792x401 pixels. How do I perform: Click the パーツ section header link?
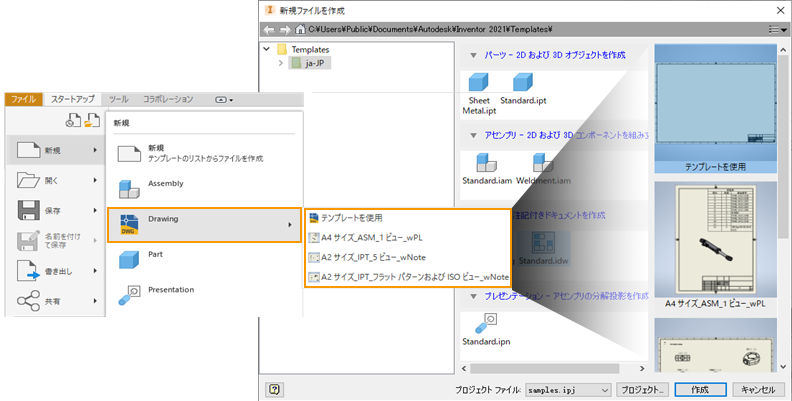(555, 55)
